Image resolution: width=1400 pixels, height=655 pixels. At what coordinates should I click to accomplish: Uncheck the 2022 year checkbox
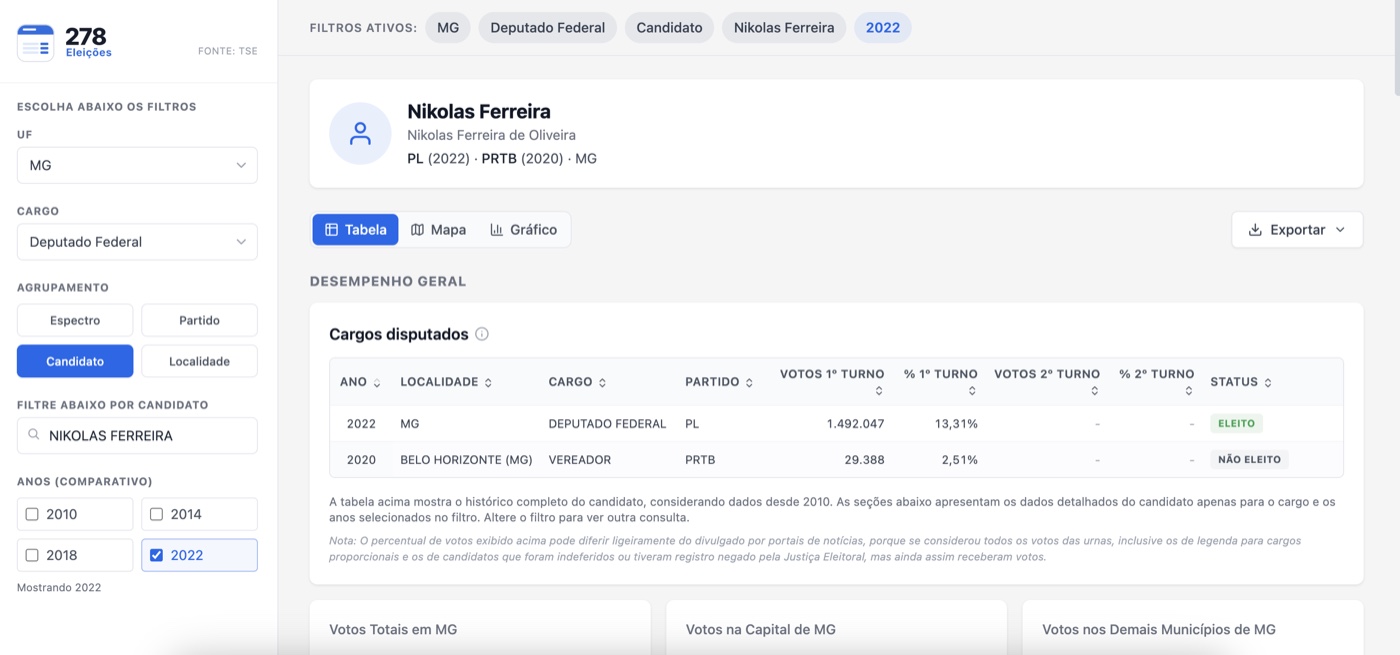click(x=156, y=555)
